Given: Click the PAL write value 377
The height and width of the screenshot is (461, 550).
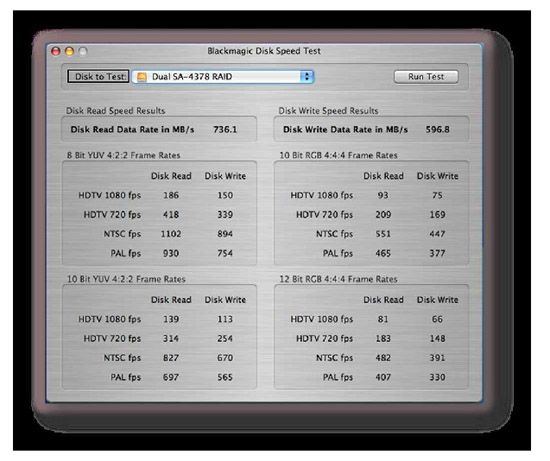Looking at the screenshot, I should pos(437,253).
